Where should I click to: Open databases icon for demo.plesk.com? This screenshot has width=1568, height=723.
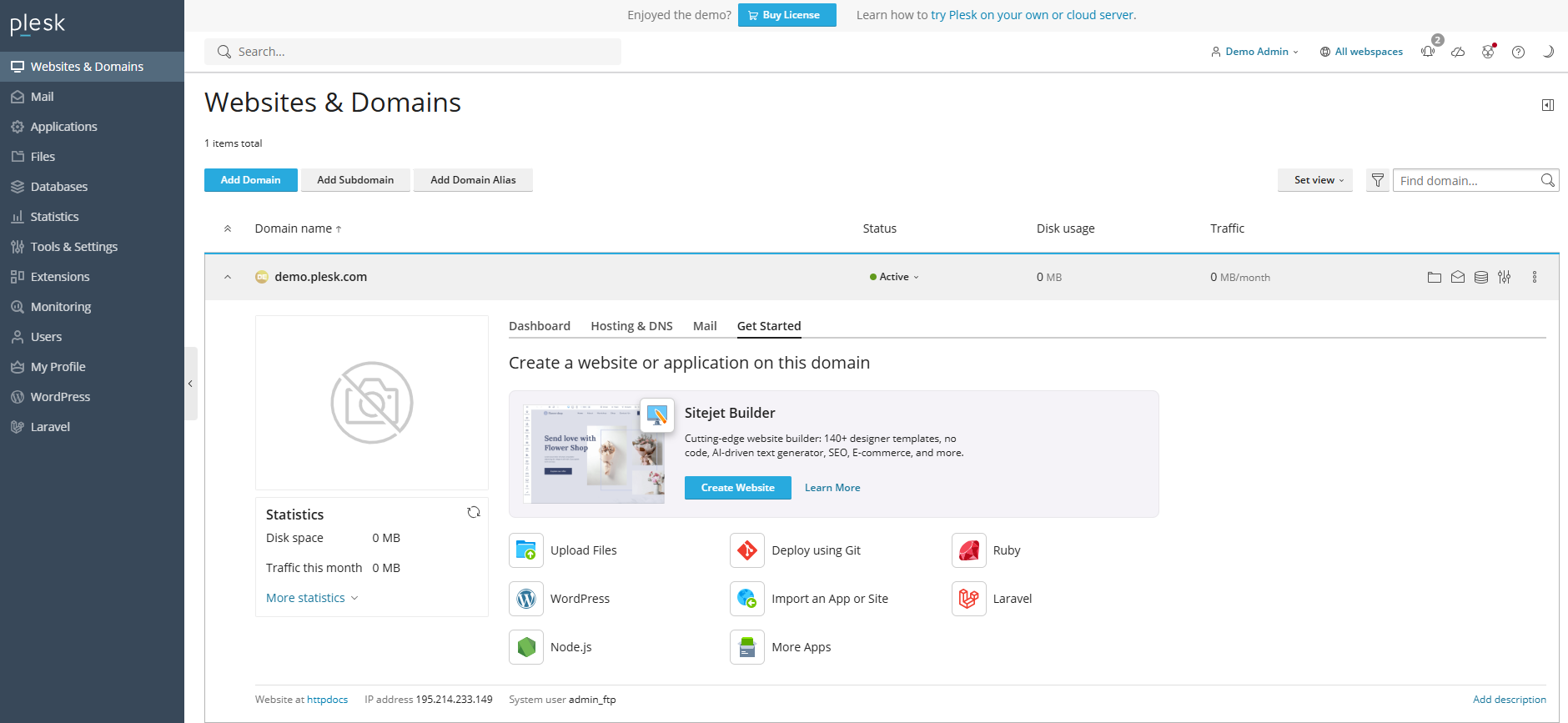coord(1481,277)
